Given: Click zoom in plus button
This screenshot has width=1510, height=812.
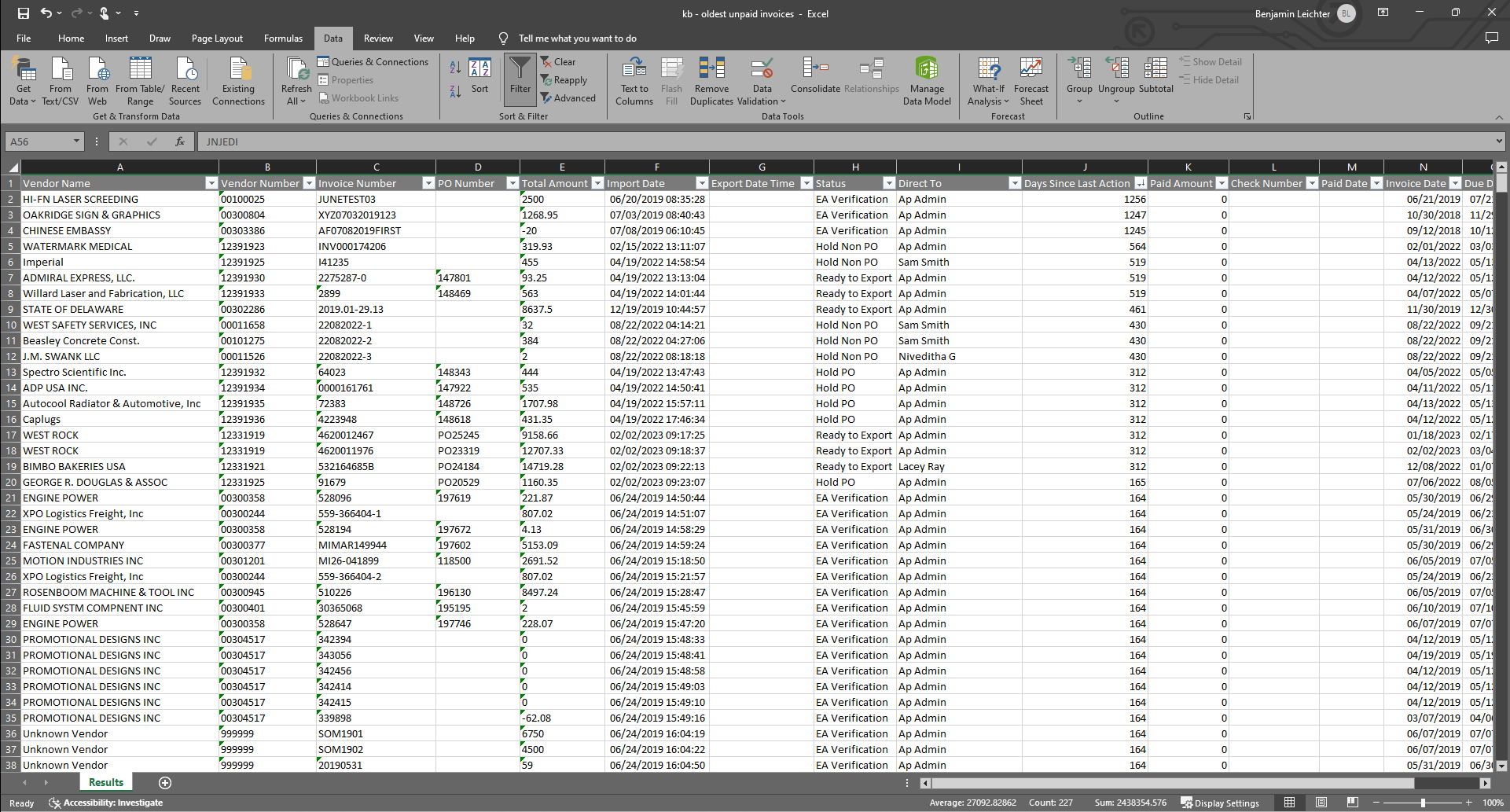Looking at the screenshot, I should tap(1468, 803).
